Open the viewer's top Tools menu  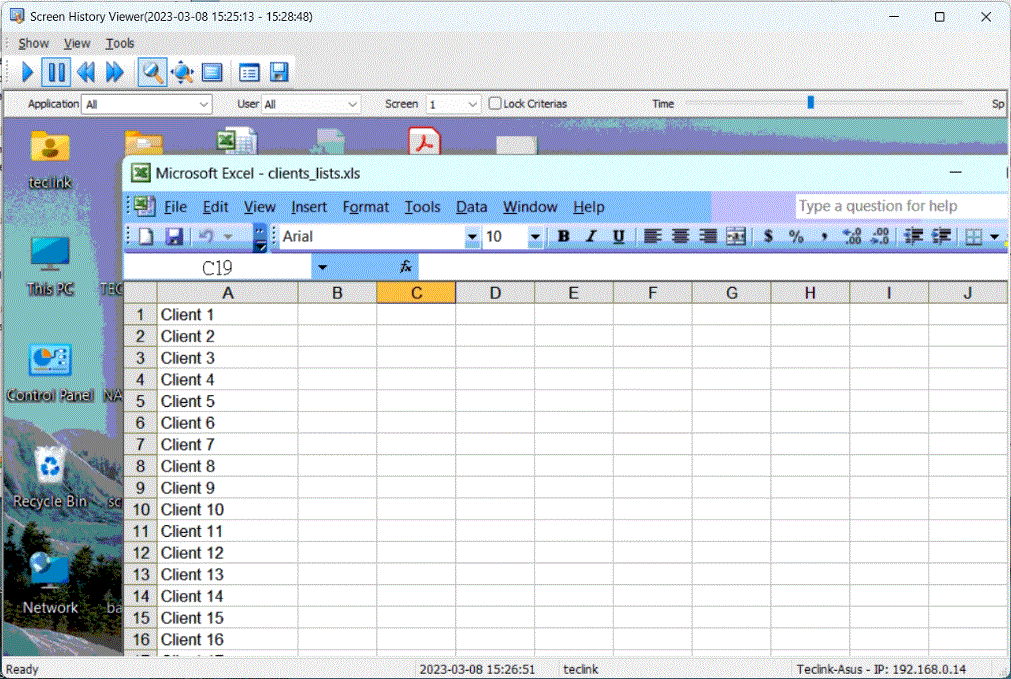pos(120,43)
